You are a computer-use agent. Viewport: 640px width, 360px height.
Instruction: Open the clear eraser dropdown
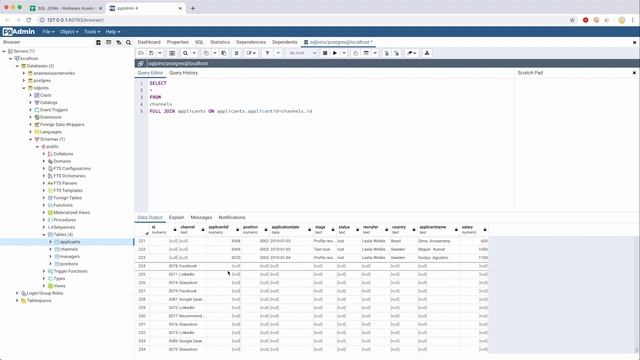pos(411,53)
